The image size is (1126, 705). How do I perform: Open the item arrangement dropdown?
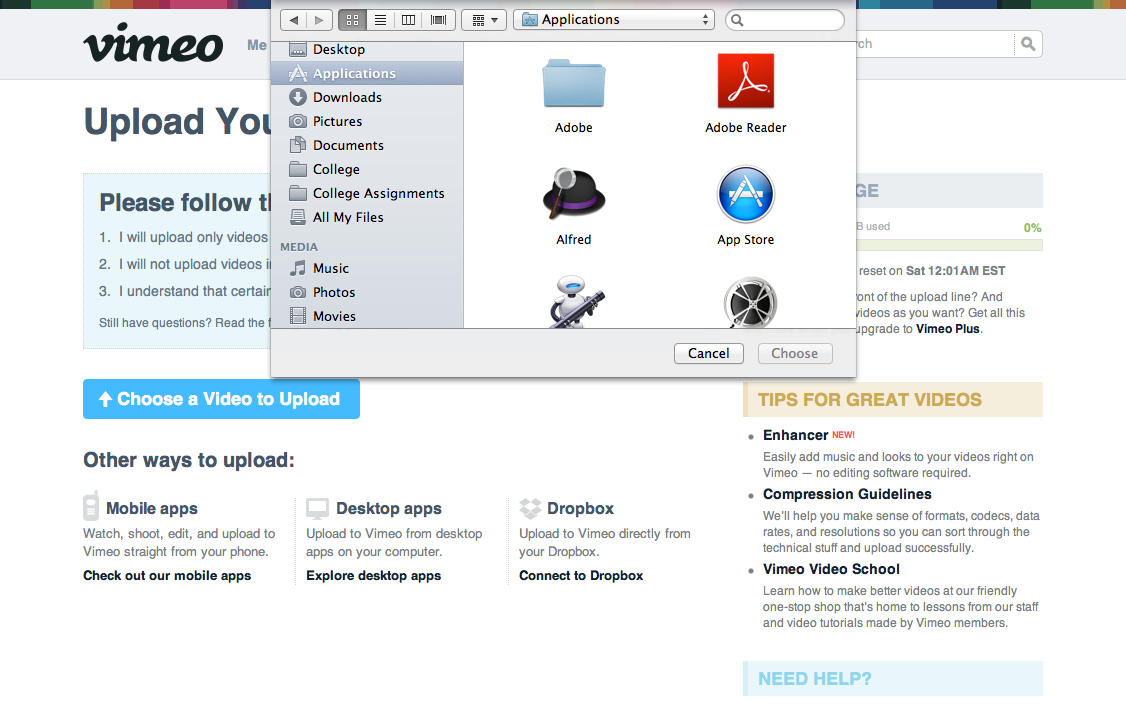pos(485,20)
